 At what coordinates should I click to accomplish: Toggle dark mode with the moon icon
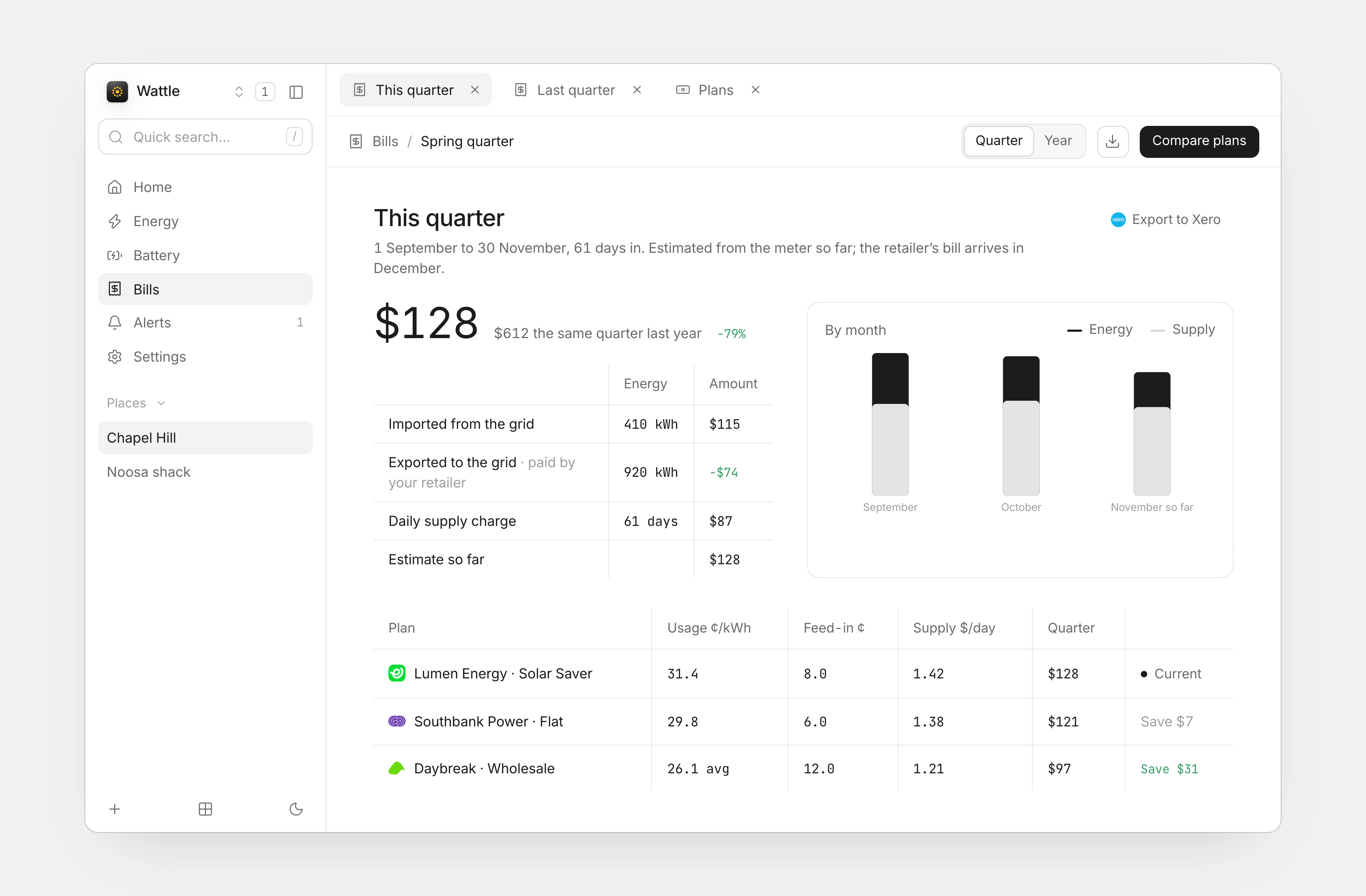pyautogui.click(x=296, y=809)
